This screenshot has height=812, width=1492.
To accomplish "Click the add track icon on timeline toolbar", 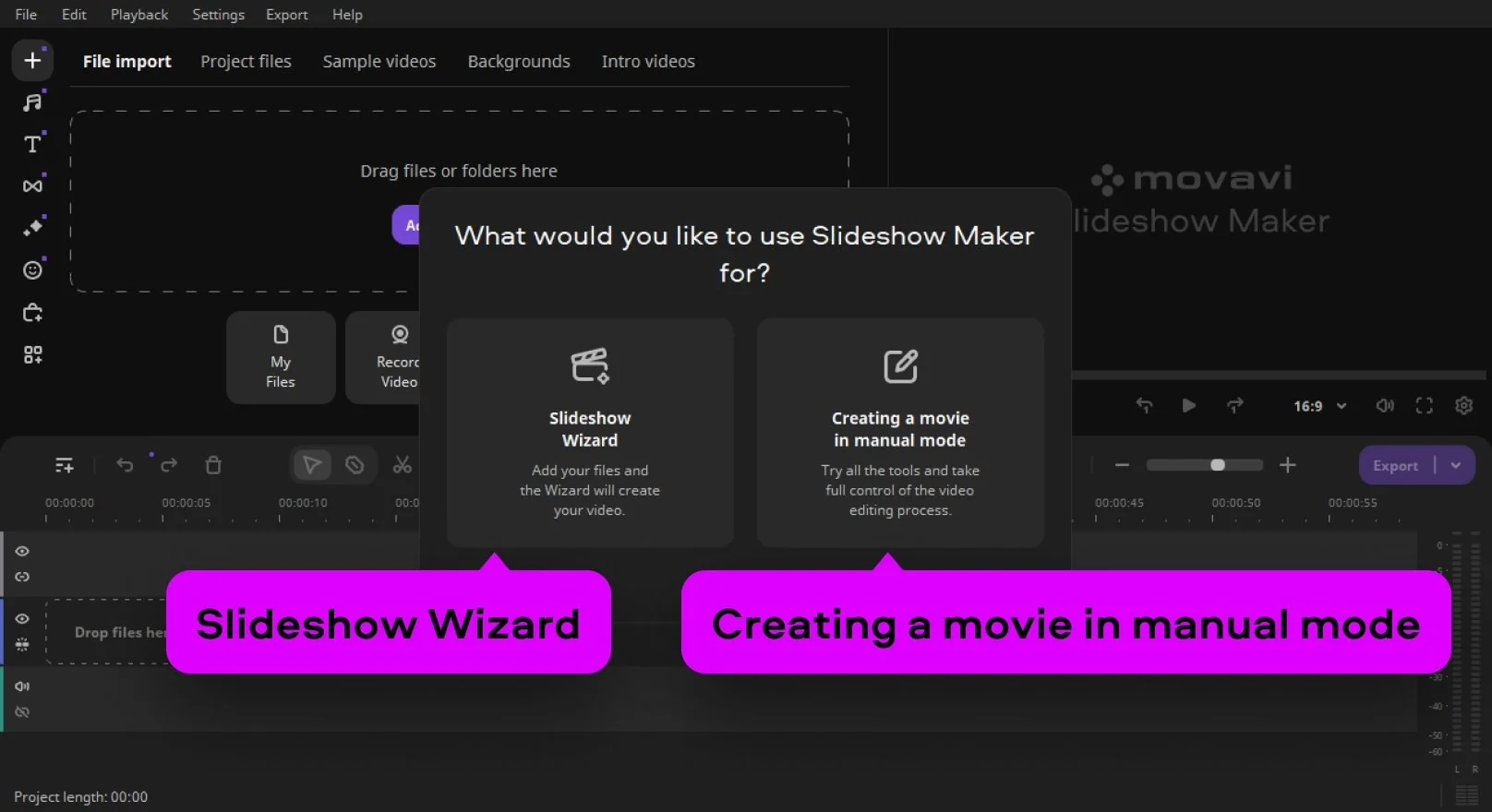I will (x=64, y=465).
